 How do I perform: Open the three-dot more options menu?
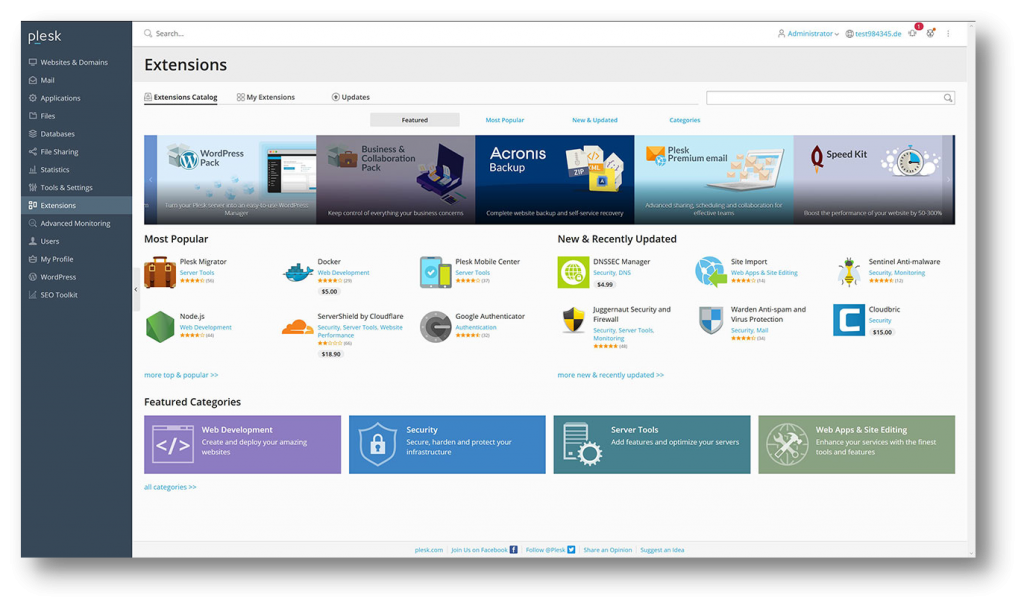948,34
